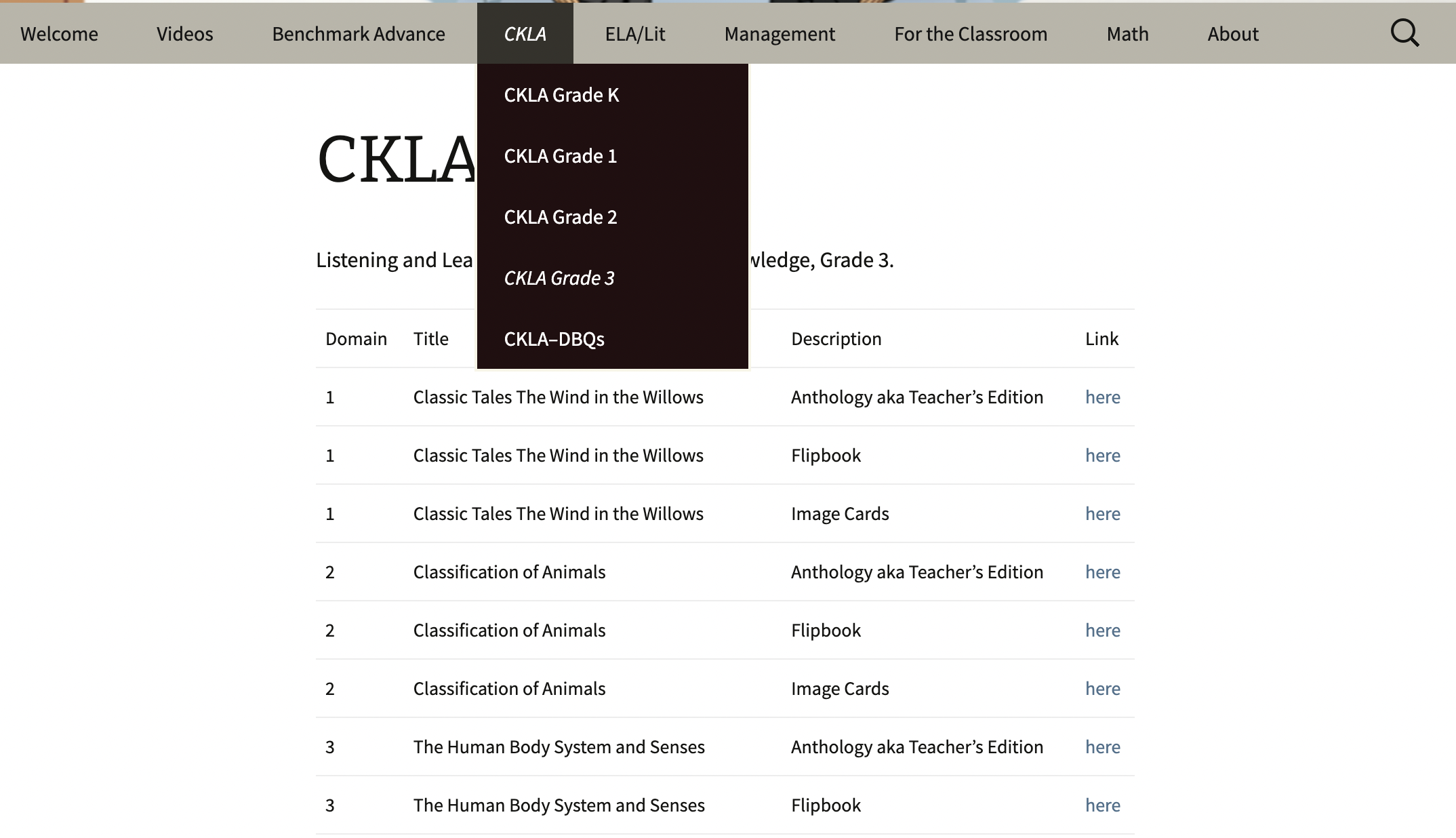Open the Welcome menu item
The image size is (1456, 838).
pos(59,34)
